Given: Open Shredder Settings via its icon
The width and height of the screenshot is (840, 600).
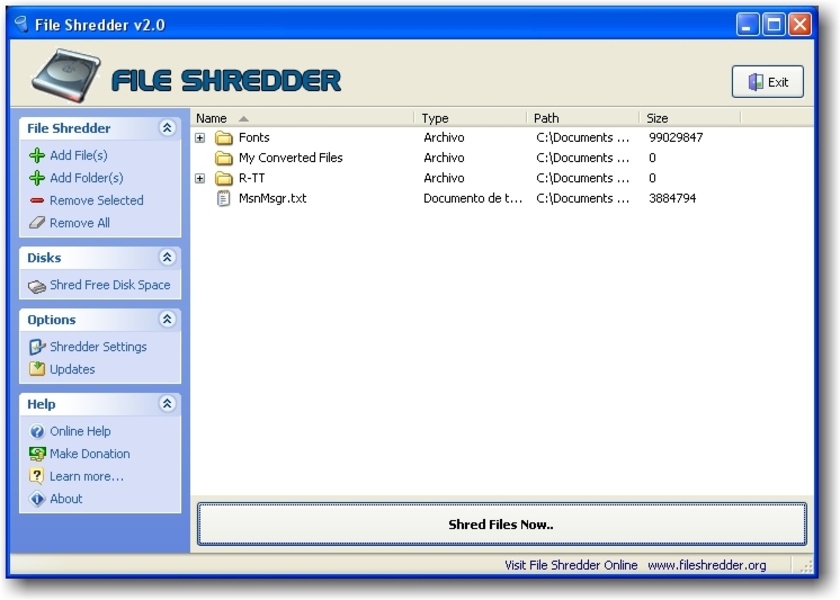Looking at the screenshot, I should click(x=37, y=347).
